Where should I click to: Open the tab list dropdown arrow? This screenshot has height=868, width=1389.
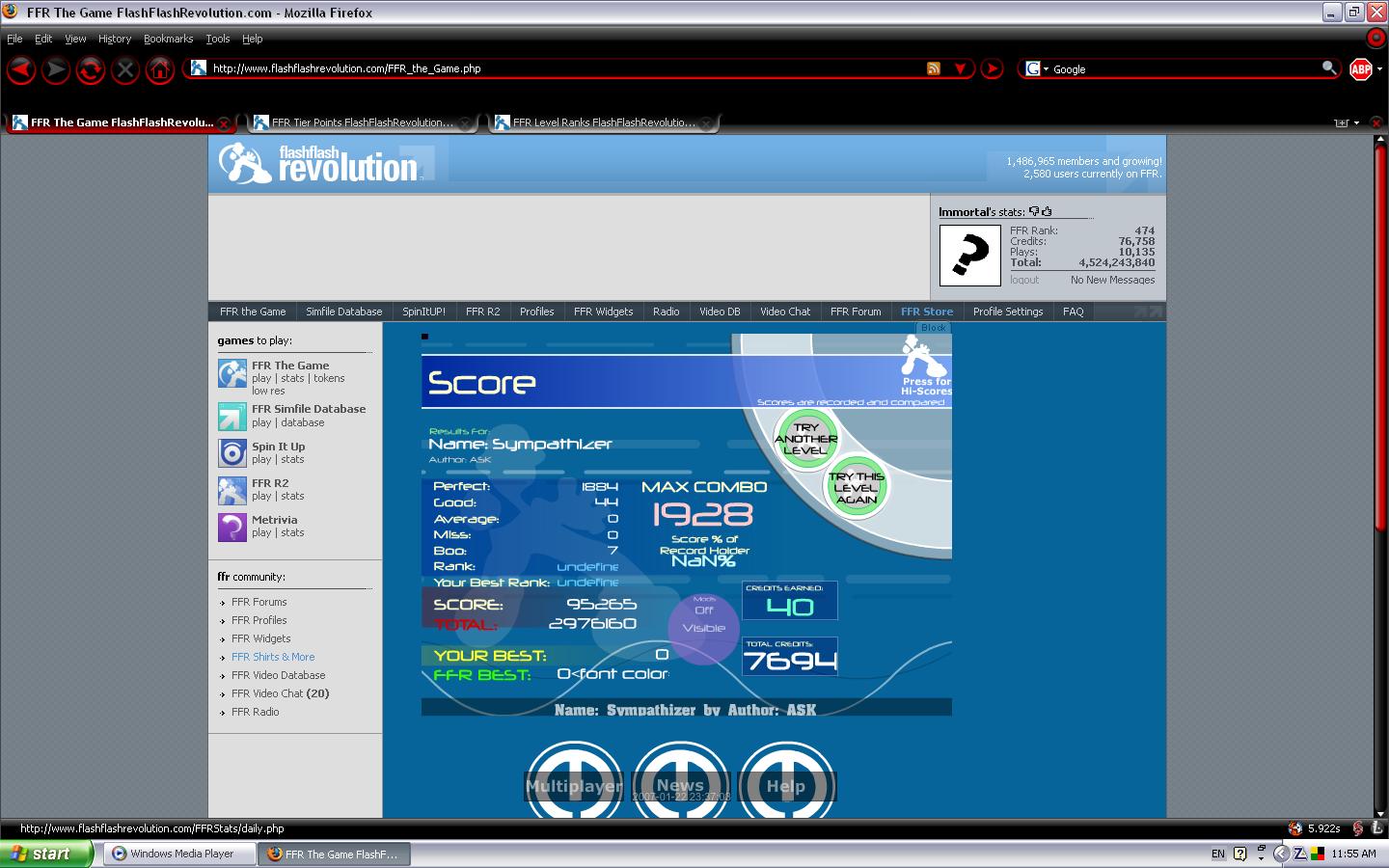(1356, 122)
